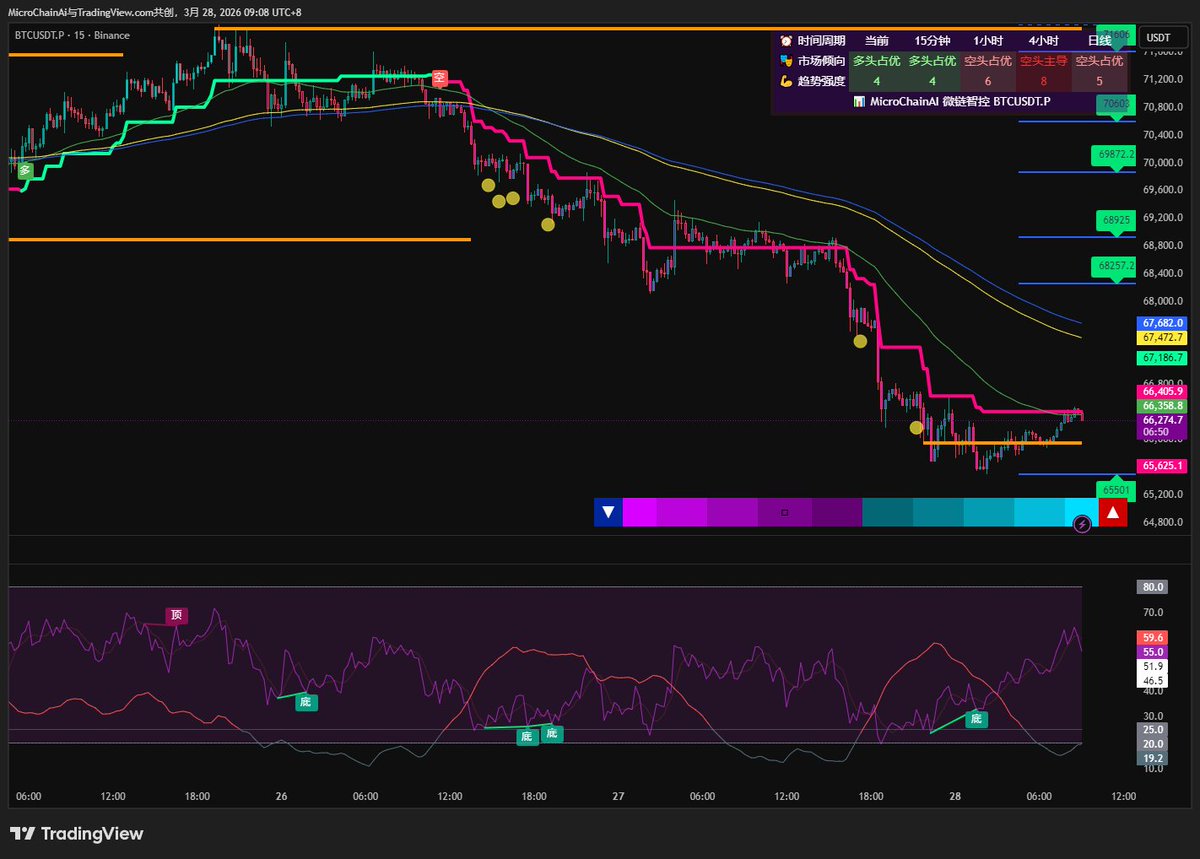Click the 26 date label on time axis
This screenshot has width=1200, height=859.
pyautogui.click(x=281, y=797)
